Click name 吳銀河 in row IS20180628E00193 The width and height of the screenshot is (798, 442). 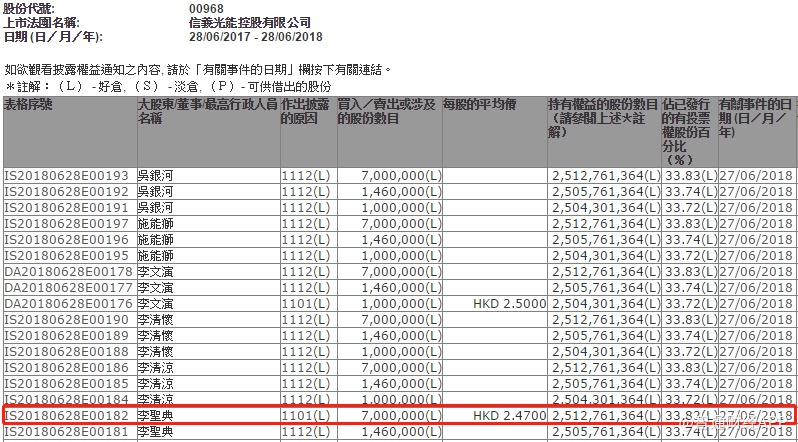(155, 176)
